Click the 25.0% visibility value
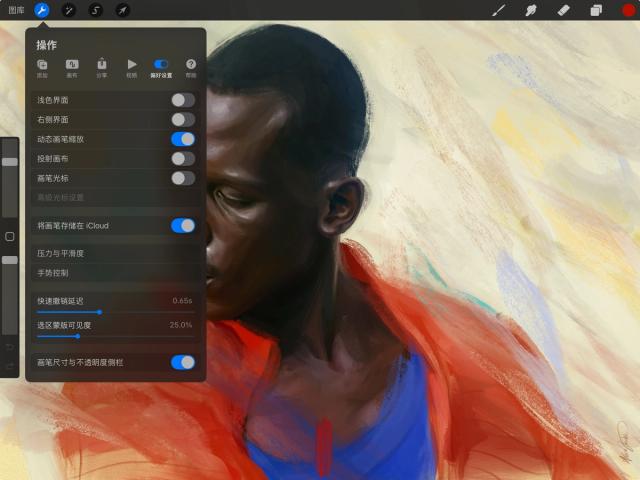640x480 pixels. coord(181,325)
